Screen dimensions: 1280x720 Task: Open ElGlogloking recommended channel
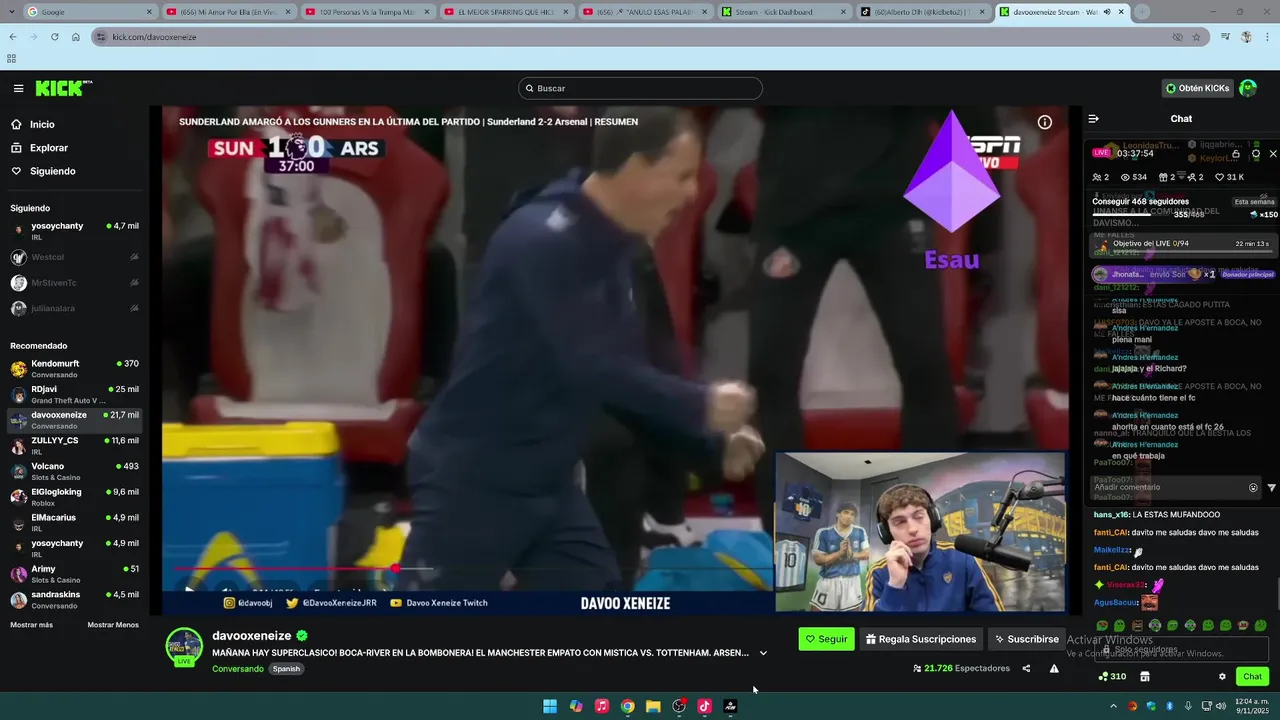pos(75,497)
